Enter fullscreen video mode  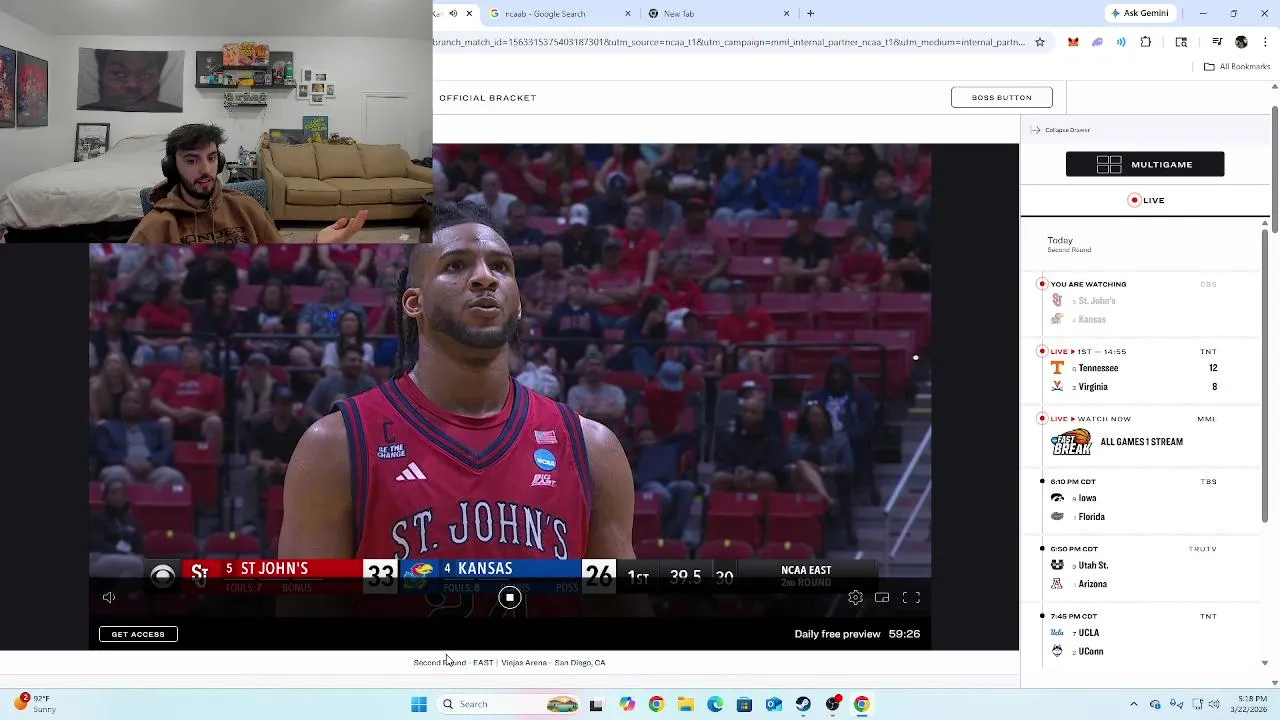click(911, 597)
